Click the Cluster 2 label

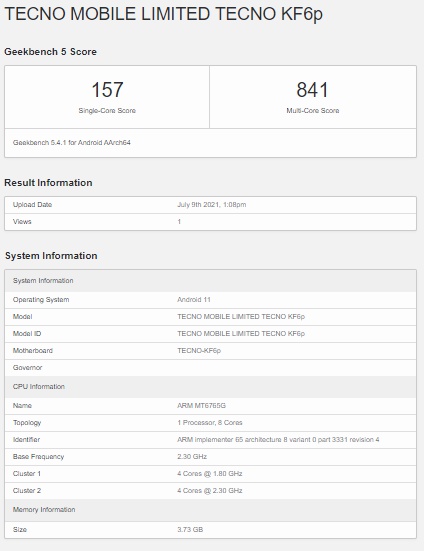tap(27, 491)
